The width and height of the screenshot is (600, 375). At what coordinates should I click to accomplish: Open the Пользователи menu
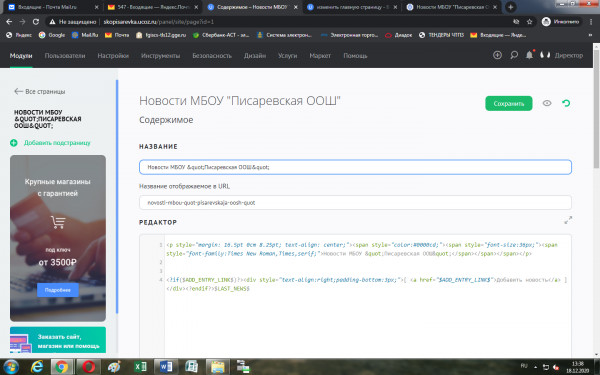[x=65, y=55]
